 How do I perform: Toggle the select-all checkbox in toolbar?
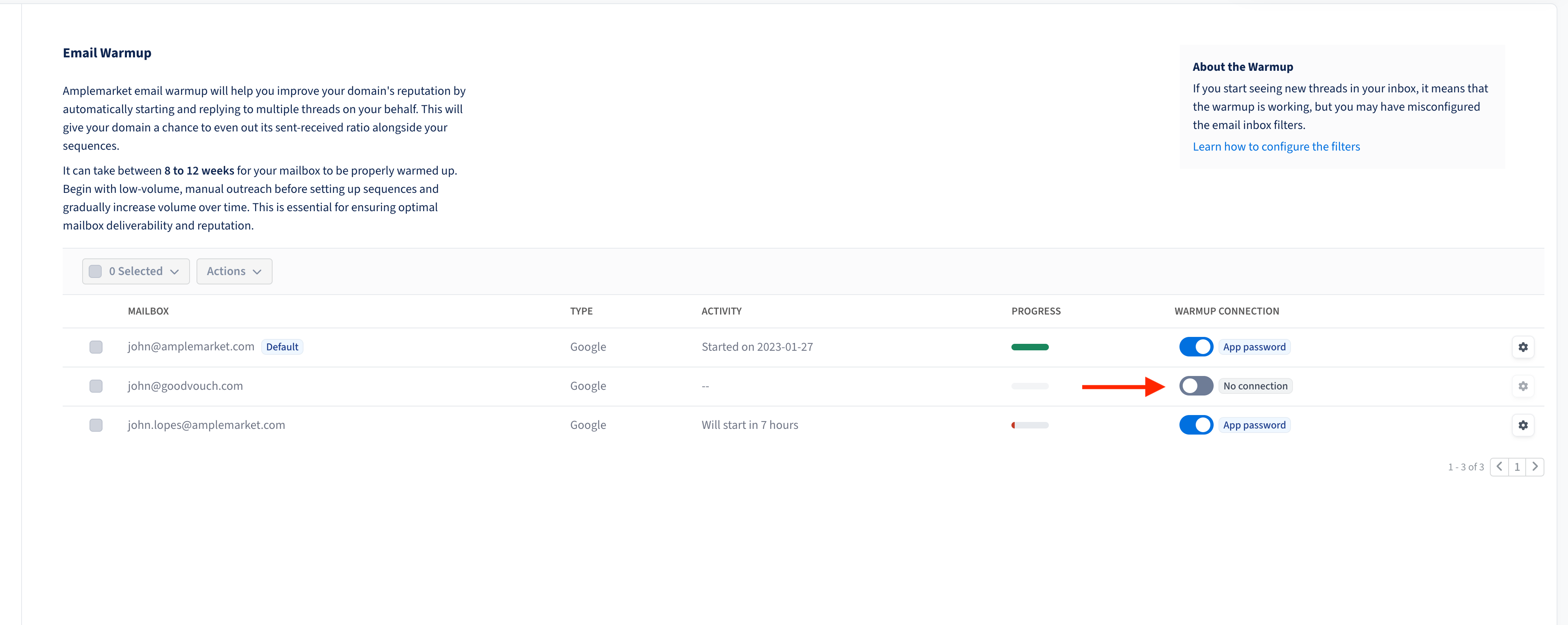pyautogui.click(x=96, y=271)
